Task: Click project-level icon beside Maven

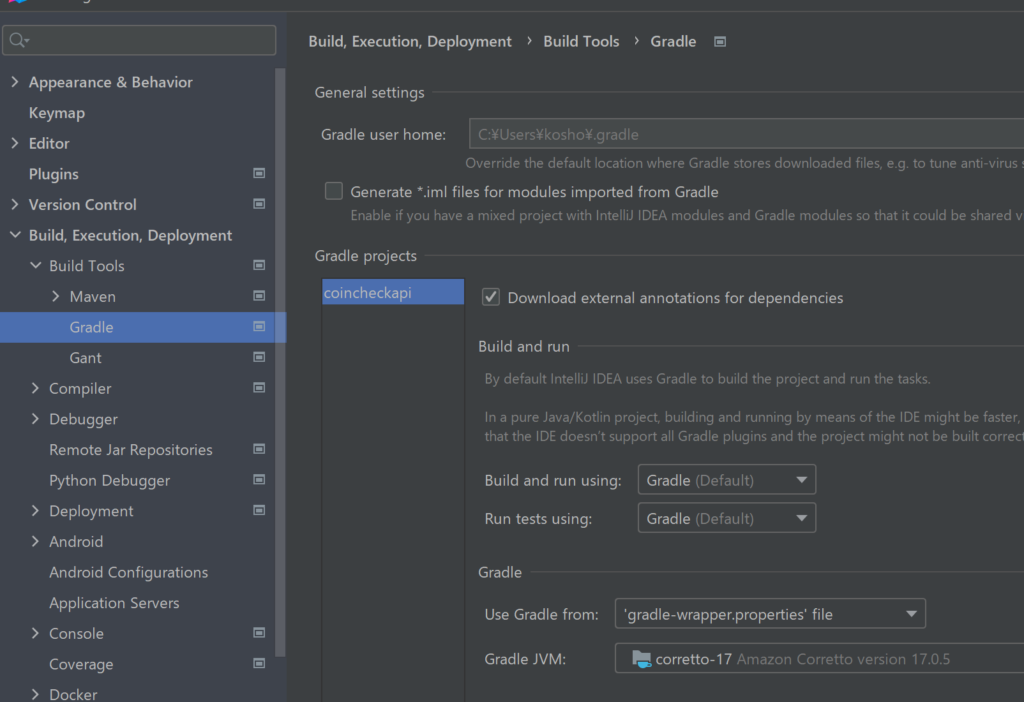Action: pos(259,296)
